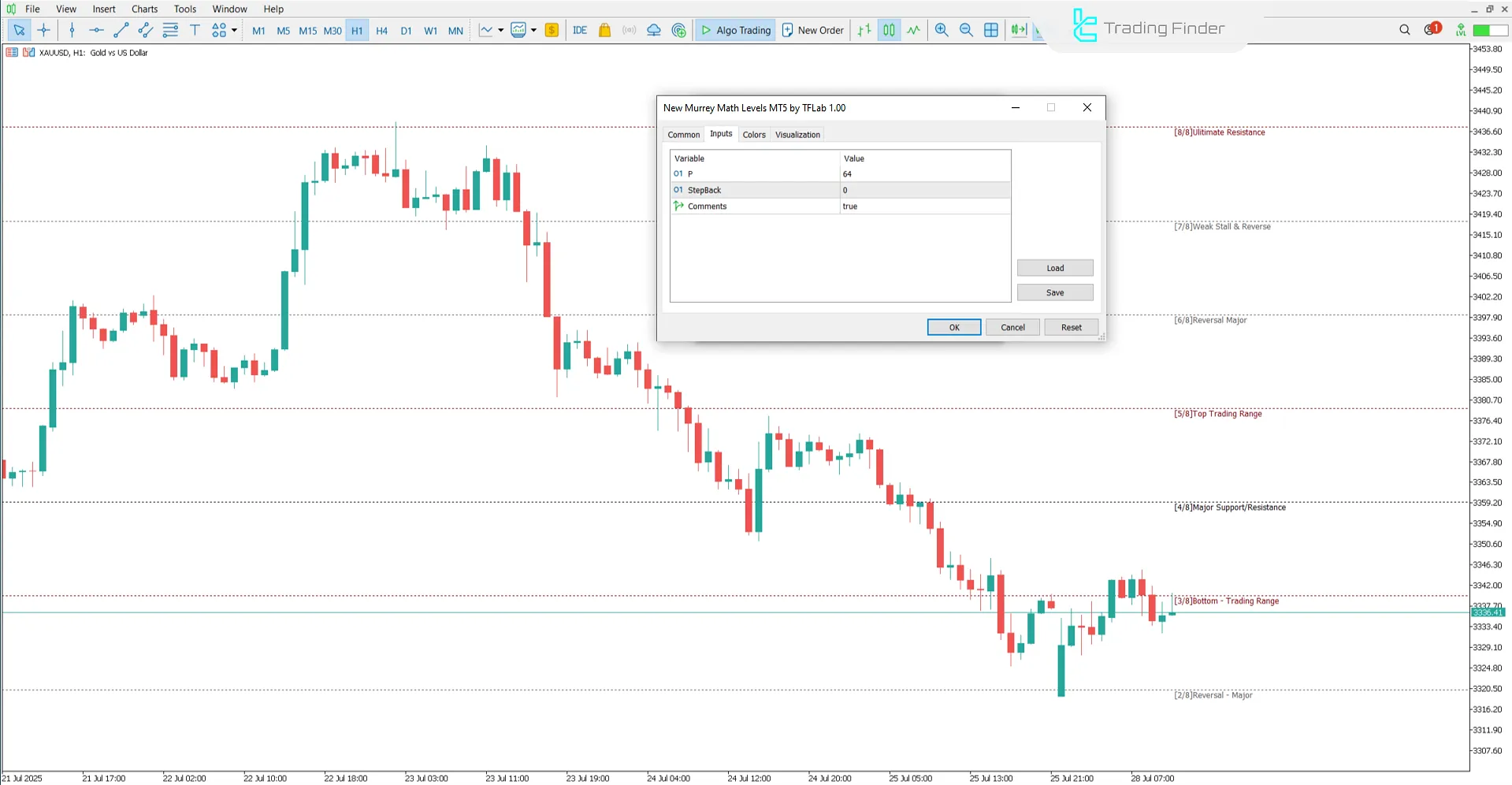This screenshot has height=785, width=1512.
Task: Open the MetaEditor IDE
Action: tap(580, 30)
